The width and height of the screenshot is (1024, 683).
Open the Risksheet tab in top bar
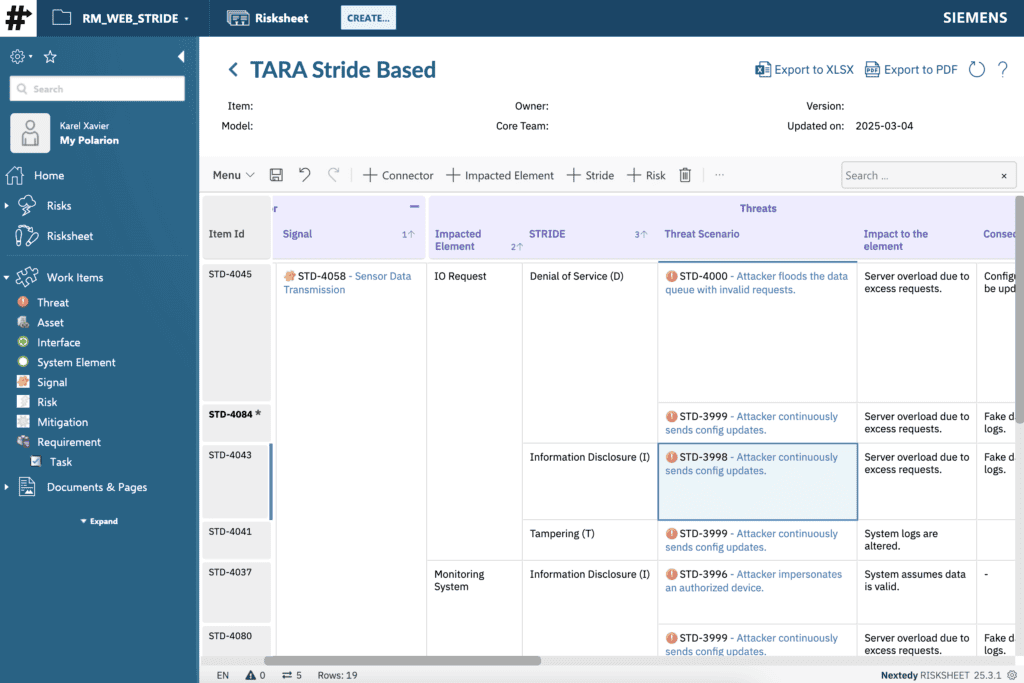coord(268,18)
